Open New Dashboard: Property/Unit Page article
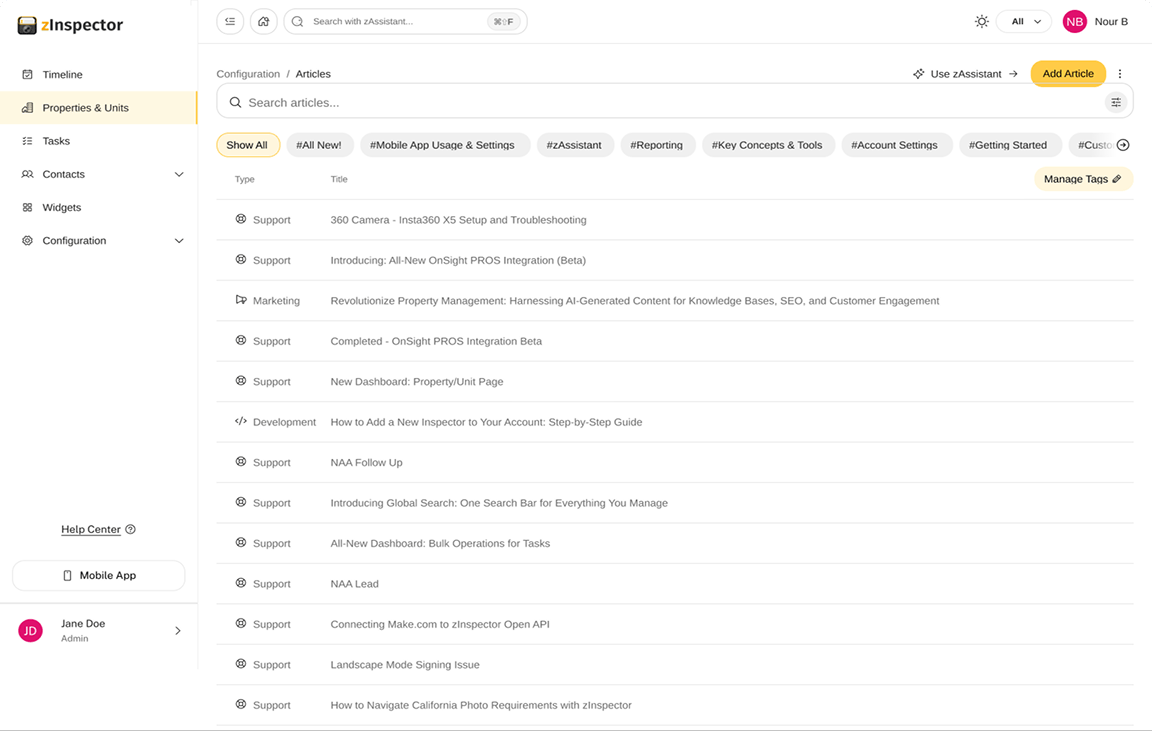Image resolution: width=1152 pixels, height=737 pixels. tap(417, 381)
